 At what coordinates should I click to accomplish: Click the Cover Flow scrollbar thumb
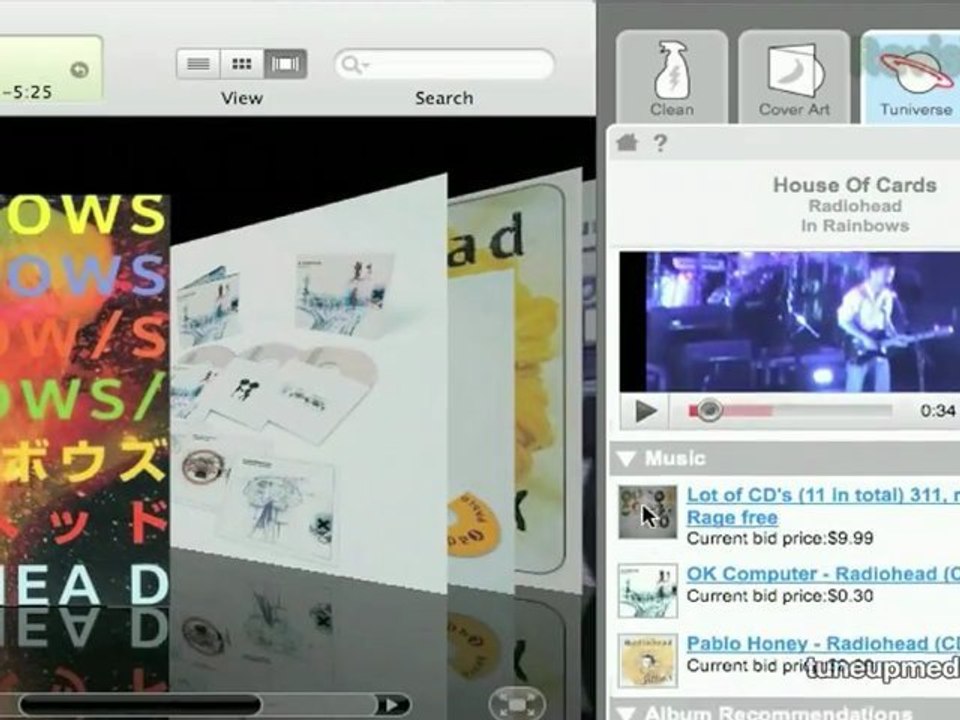click(x=141, y=705)
